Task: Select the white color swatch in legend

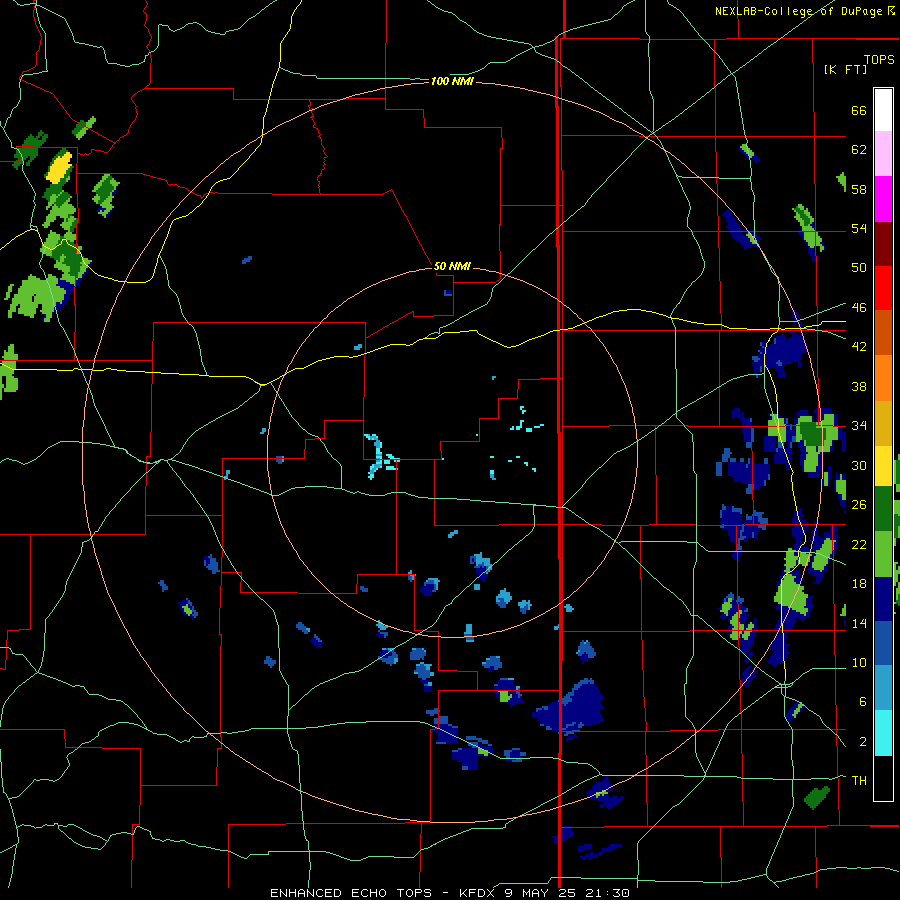Action: [883, 110]
